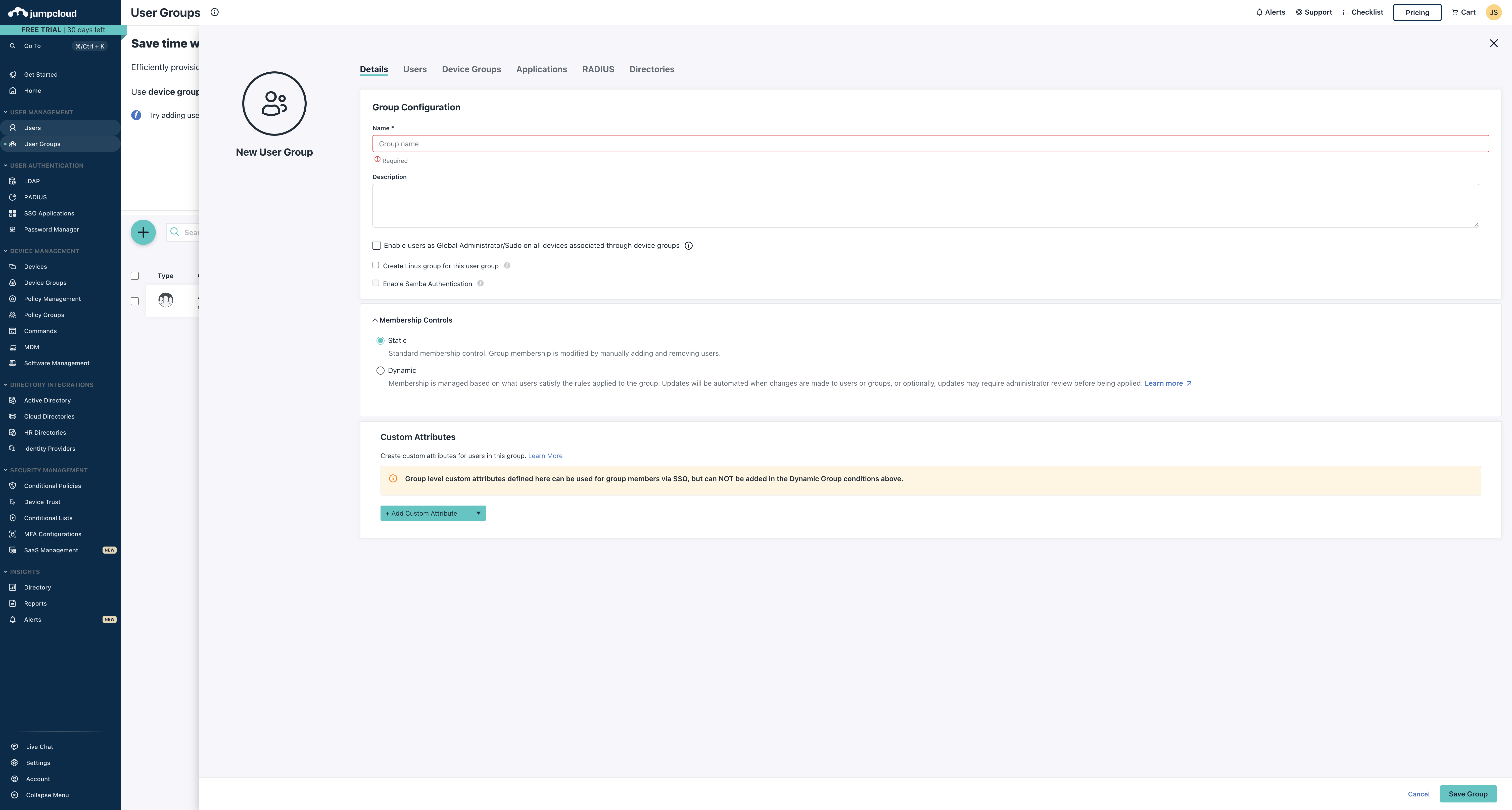Click the Home house icon
This screenshot has height=810, width=1512.
coord(12,91)
